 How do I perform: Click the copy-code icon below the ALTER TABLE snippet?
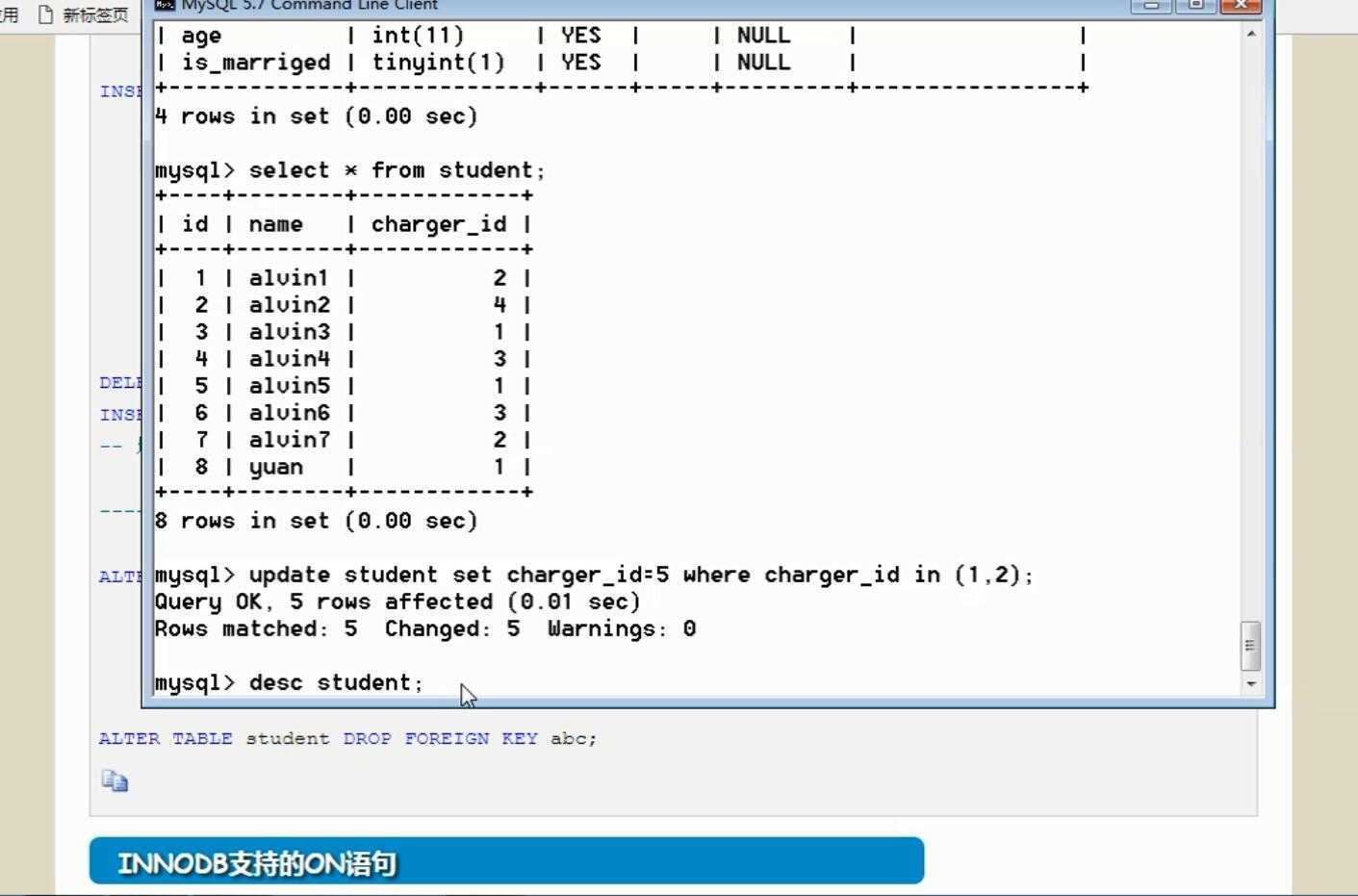point(115,781)
